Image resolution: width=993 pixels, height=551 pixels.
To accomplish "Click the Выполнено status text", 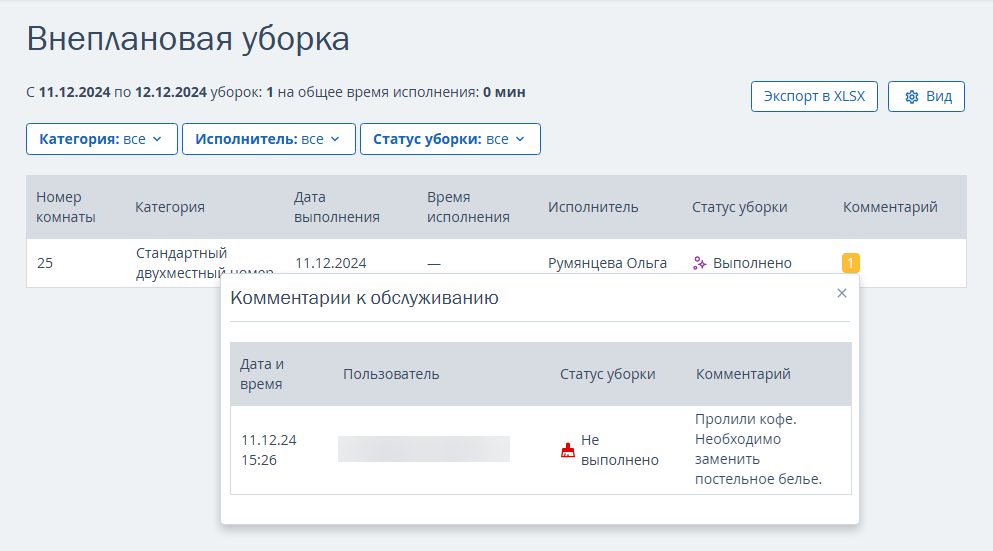I will pos(752,263).
